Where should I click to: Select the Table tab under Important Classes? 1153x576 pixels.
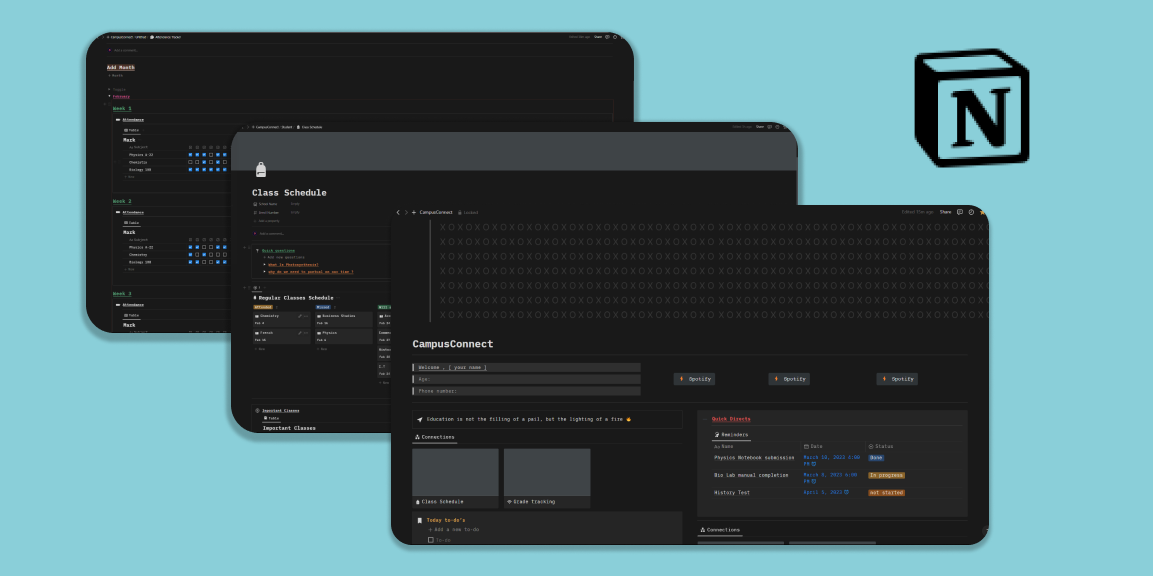[271, 418]
